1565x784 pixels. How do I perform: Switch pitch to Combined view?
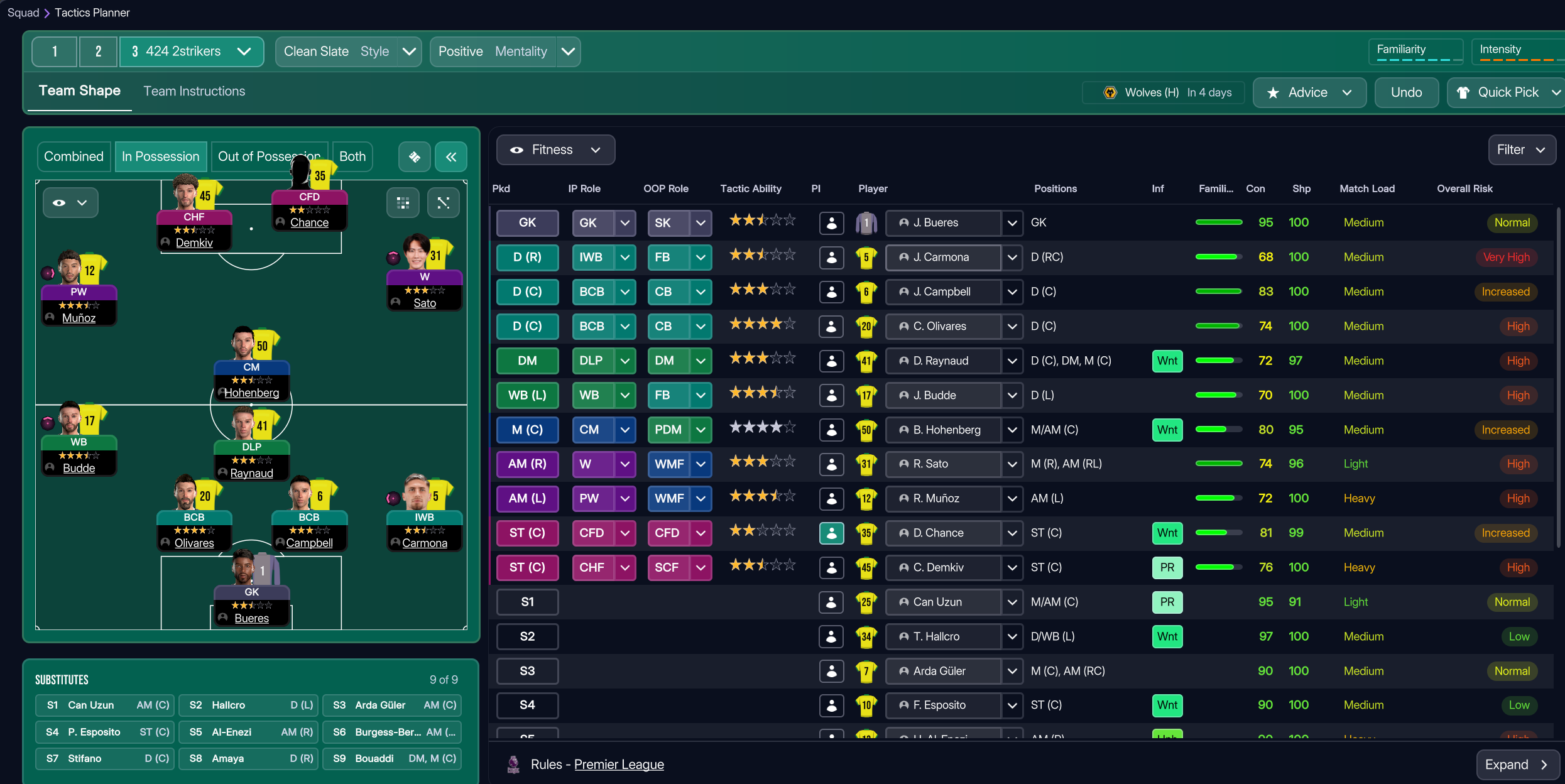click(x=74, y=156)
